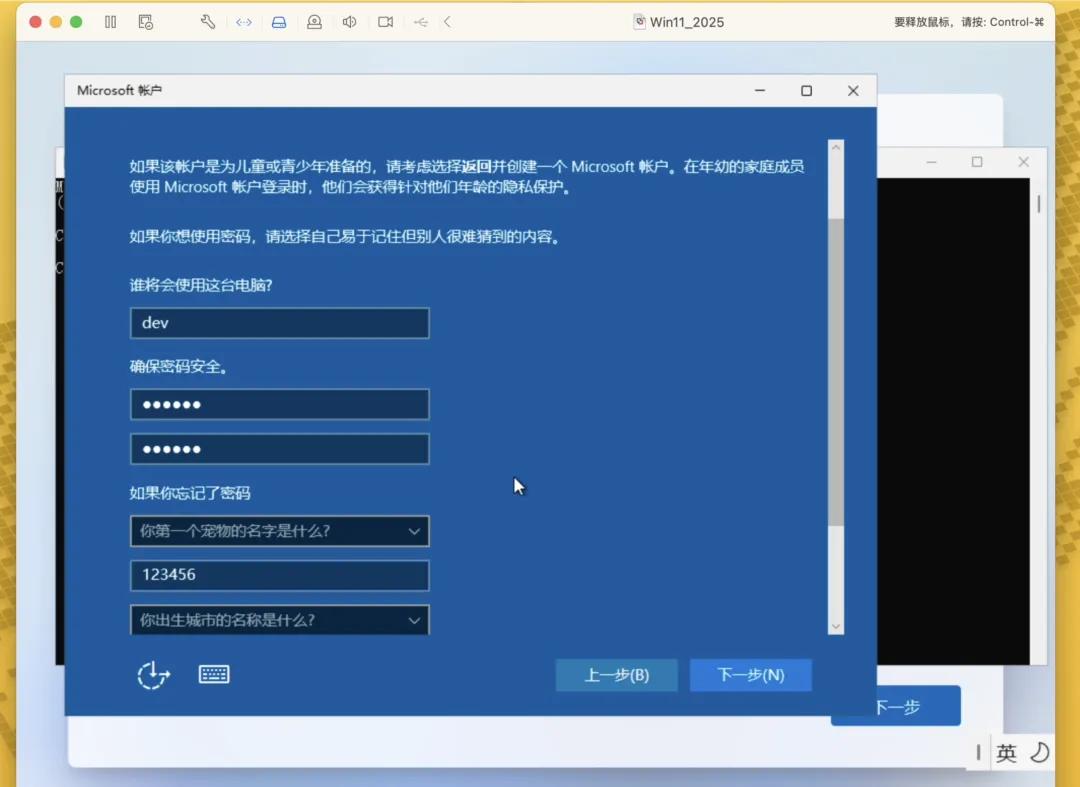The width and height of the screenshot is (1080, 787).
Task: Focus the confirm password field
Action: [280, 449]
